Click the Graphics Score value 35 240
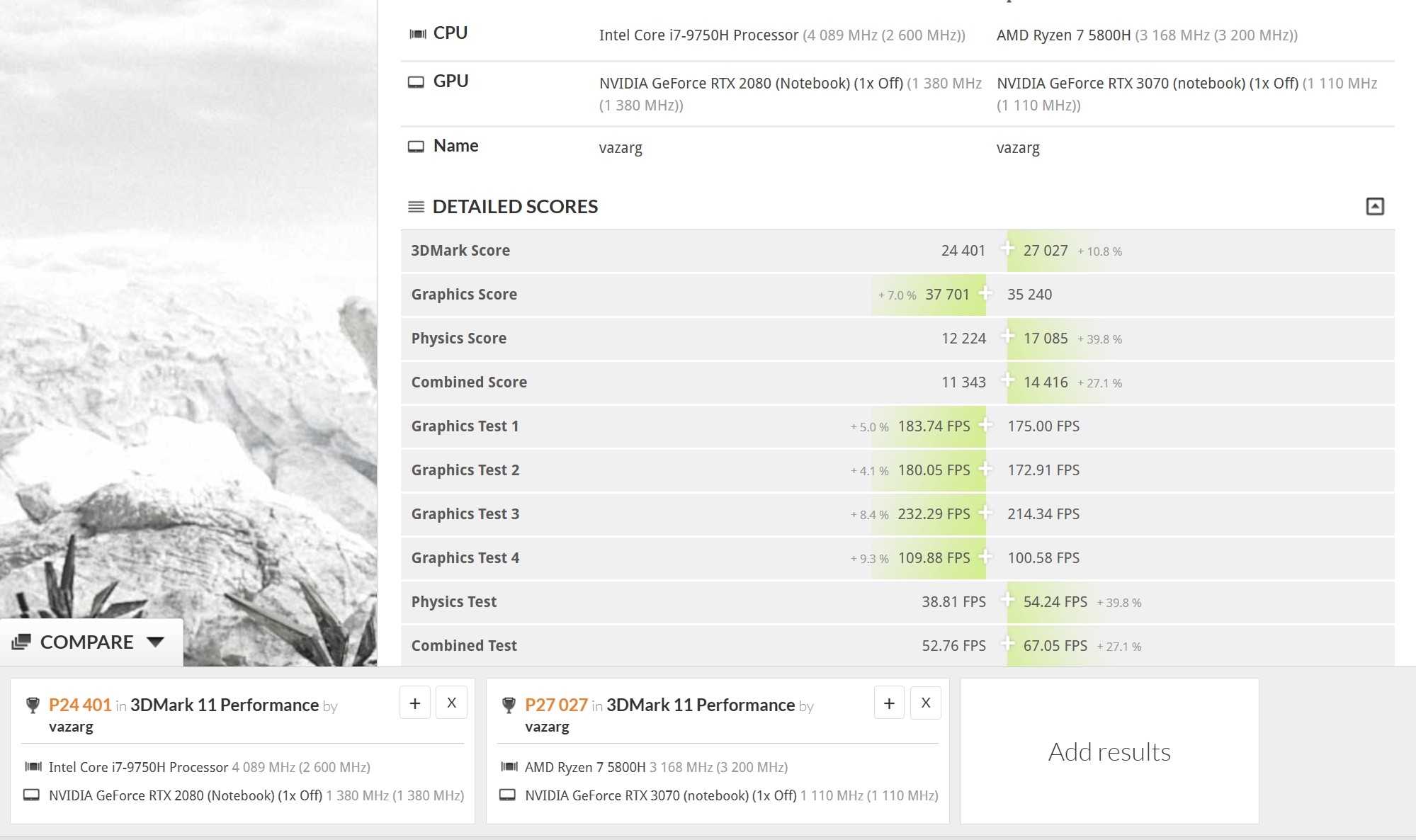 pyautogui.click(x=1030, y=295)
